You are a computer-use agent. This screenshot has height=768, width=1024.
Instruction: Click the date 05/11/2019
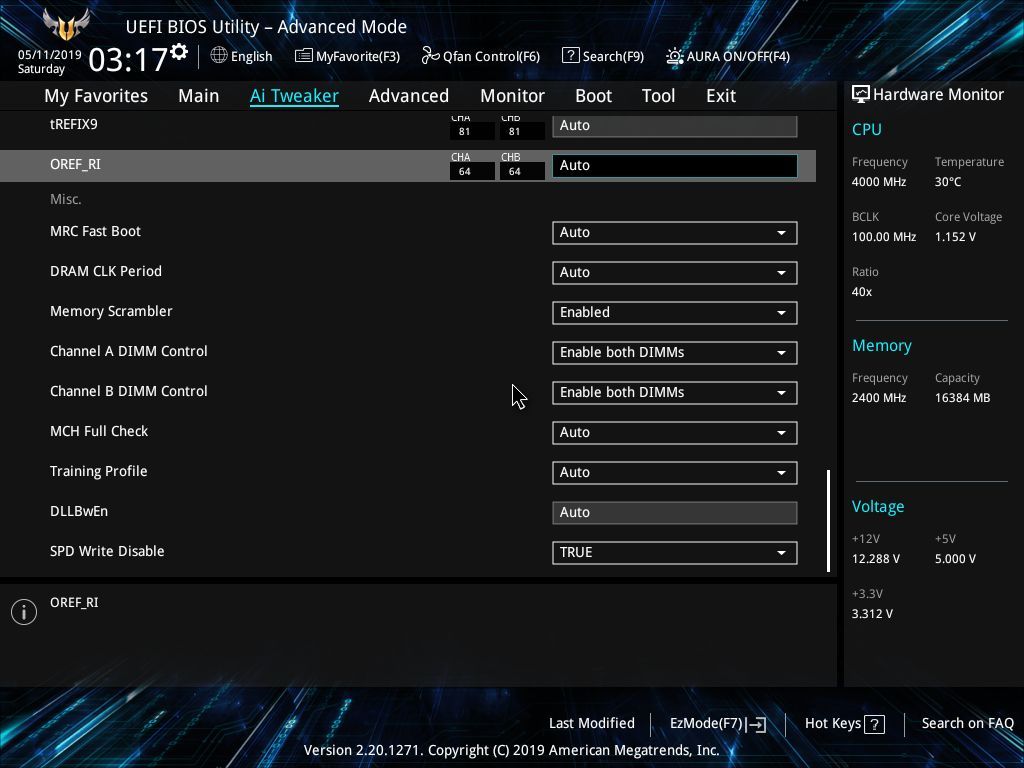point(50,55)
